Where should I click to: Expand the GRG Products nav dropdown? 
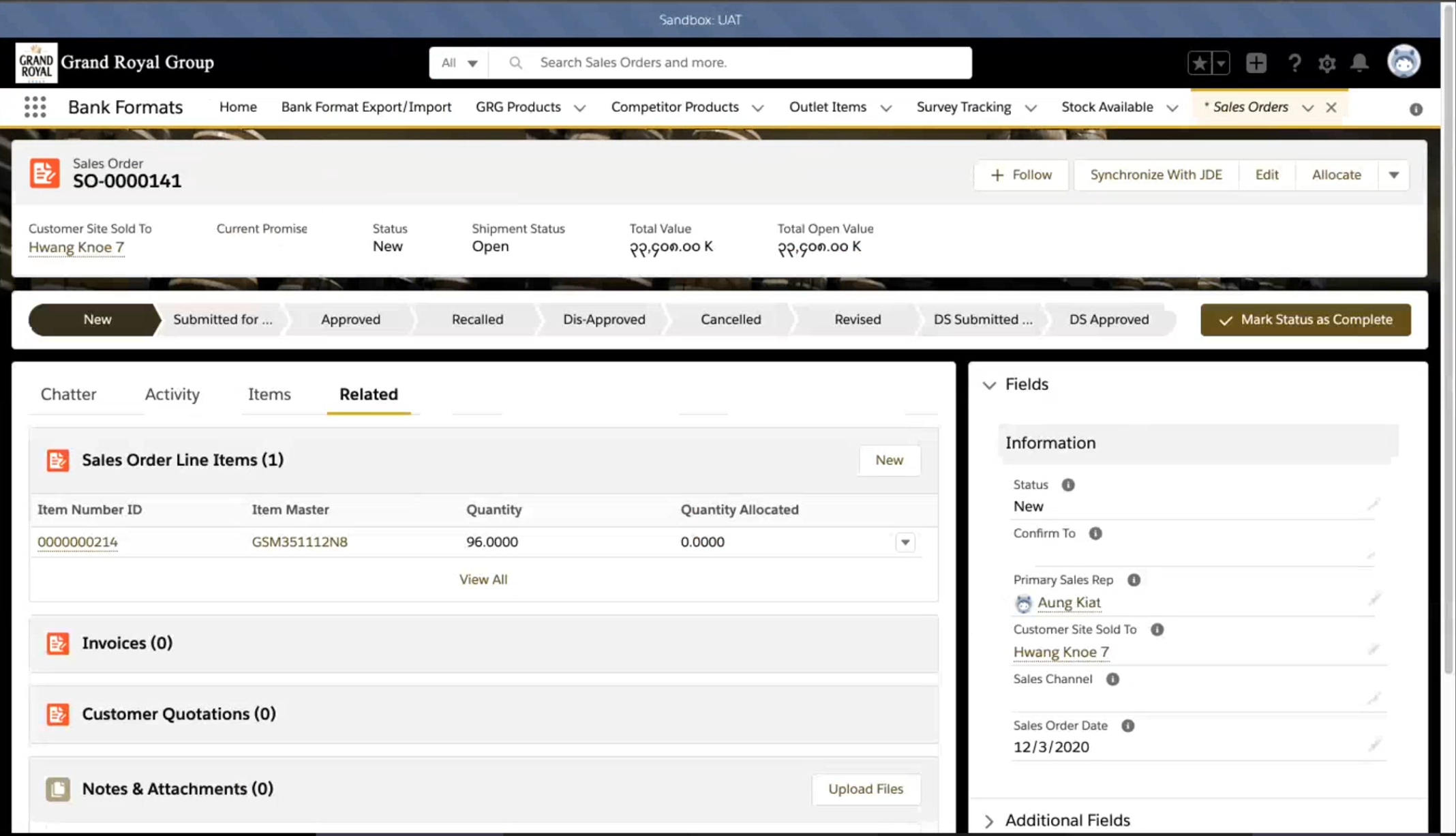click(579, 108)
